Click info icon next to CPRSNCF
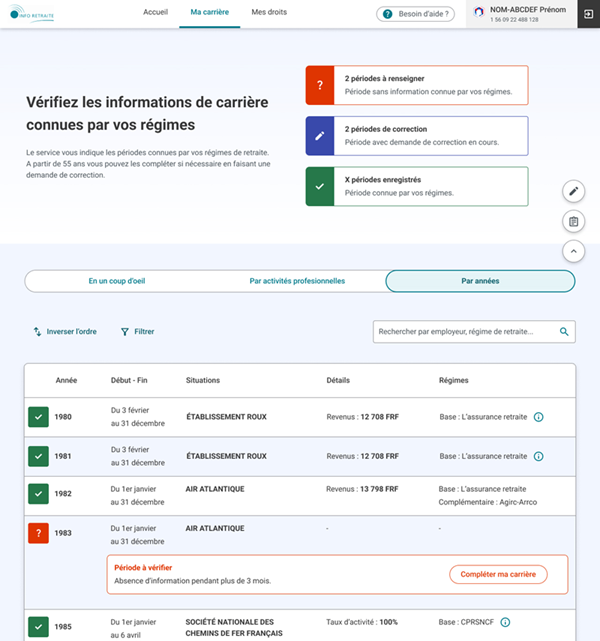Image resolution: width=600 pixels, height=641 pixels. point(506,622)
